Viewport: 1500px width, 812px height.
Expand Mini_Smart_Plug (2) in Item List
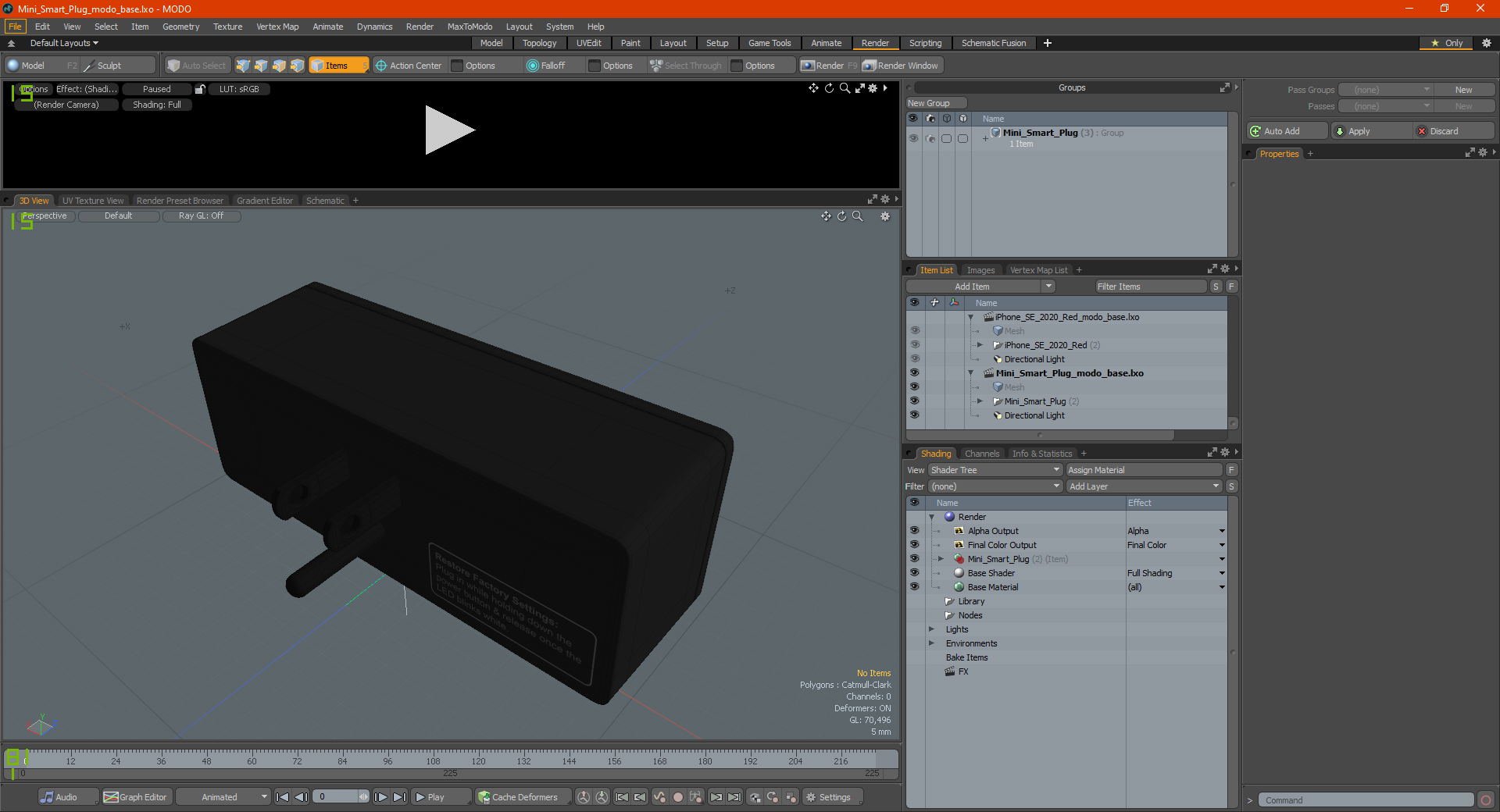coord(980,401)
